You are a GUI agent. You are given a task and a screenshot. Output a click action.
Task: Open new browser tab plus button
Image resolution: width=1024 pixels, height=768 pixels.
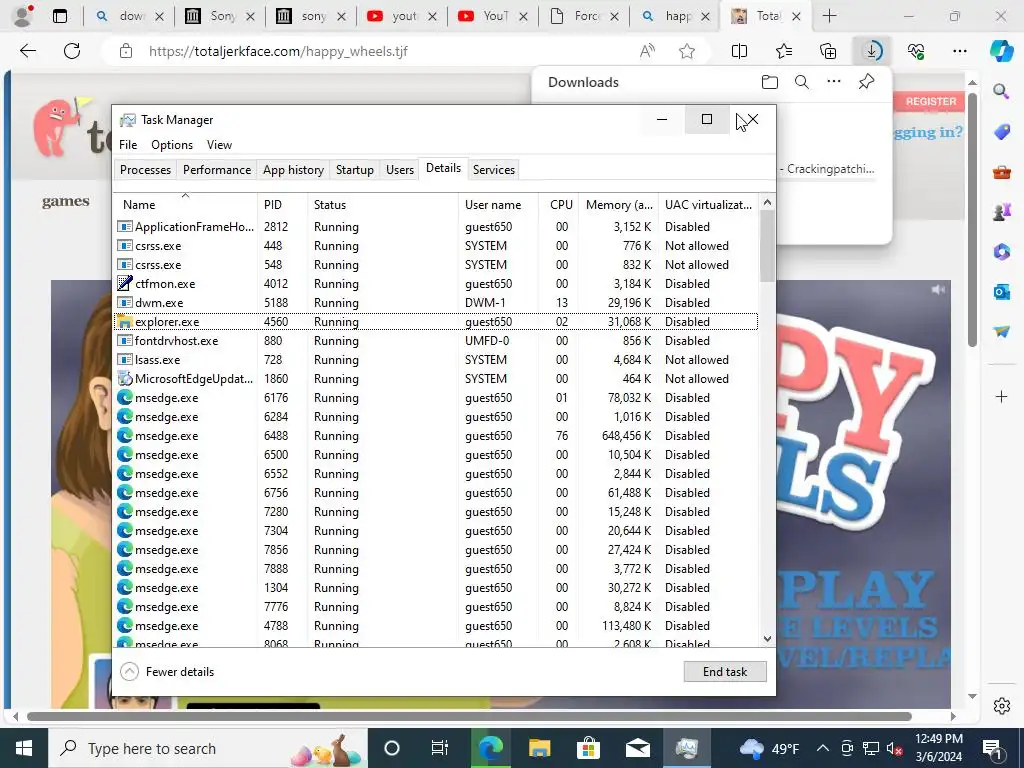[x=829, y=16]
